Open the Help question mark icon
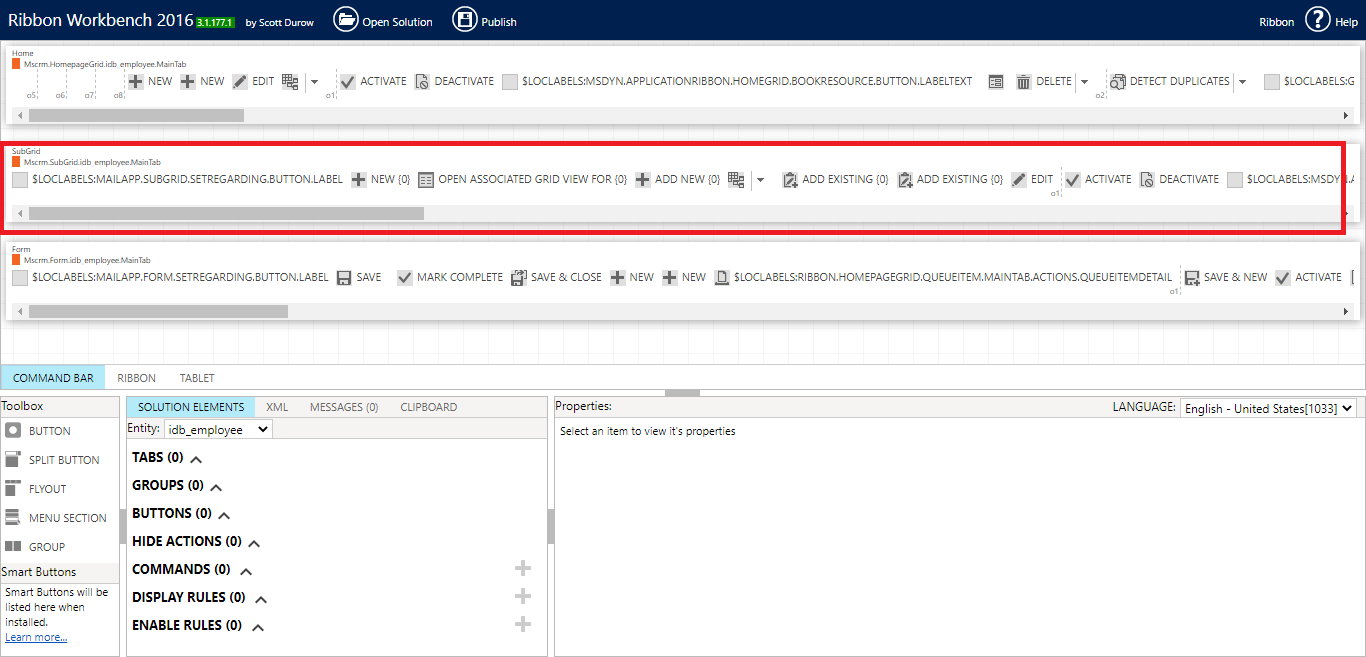This screenshot has width=1366, height=657. pos(1317,20)
